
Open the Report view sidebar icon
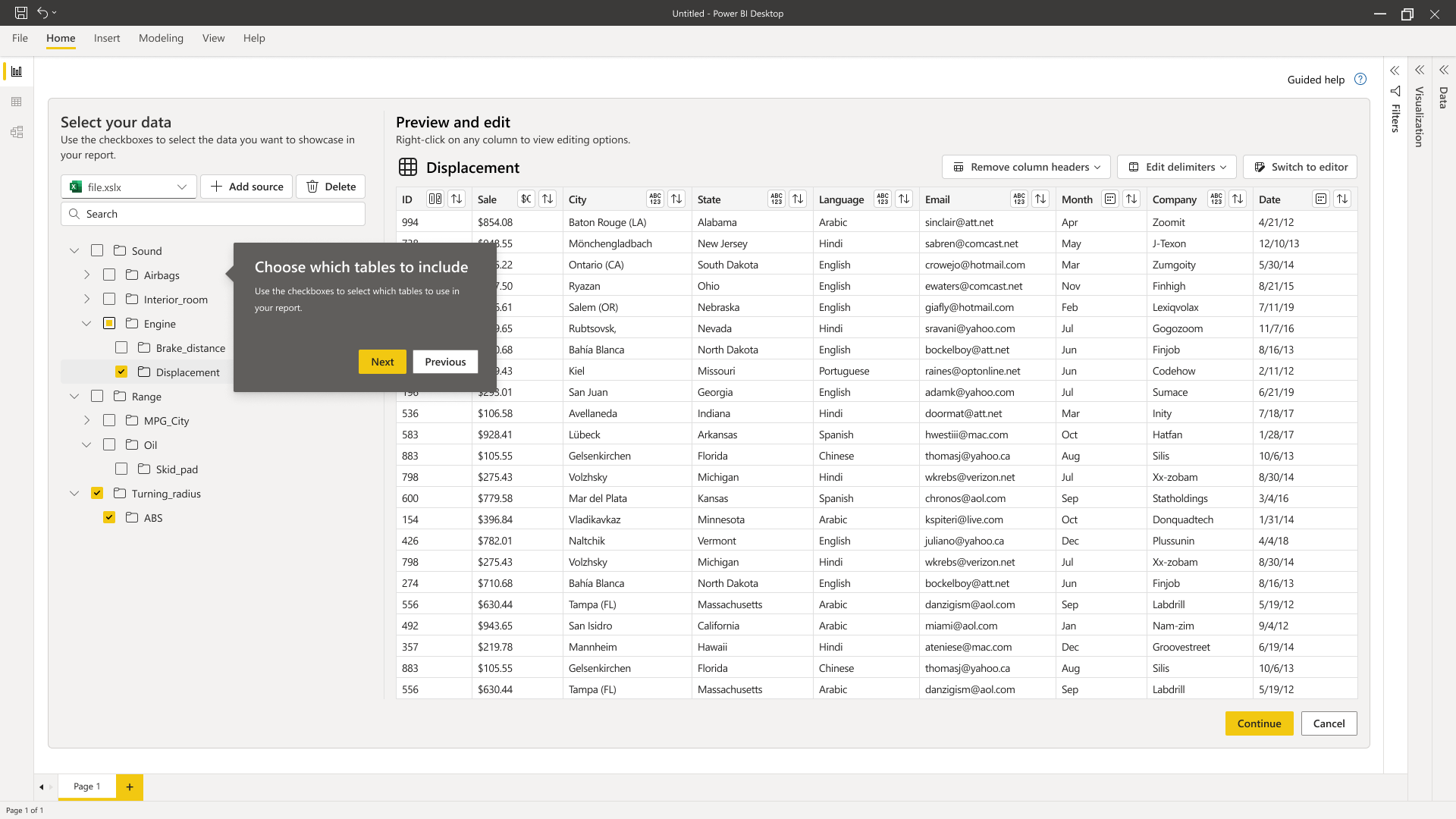(x=17, y=71)
